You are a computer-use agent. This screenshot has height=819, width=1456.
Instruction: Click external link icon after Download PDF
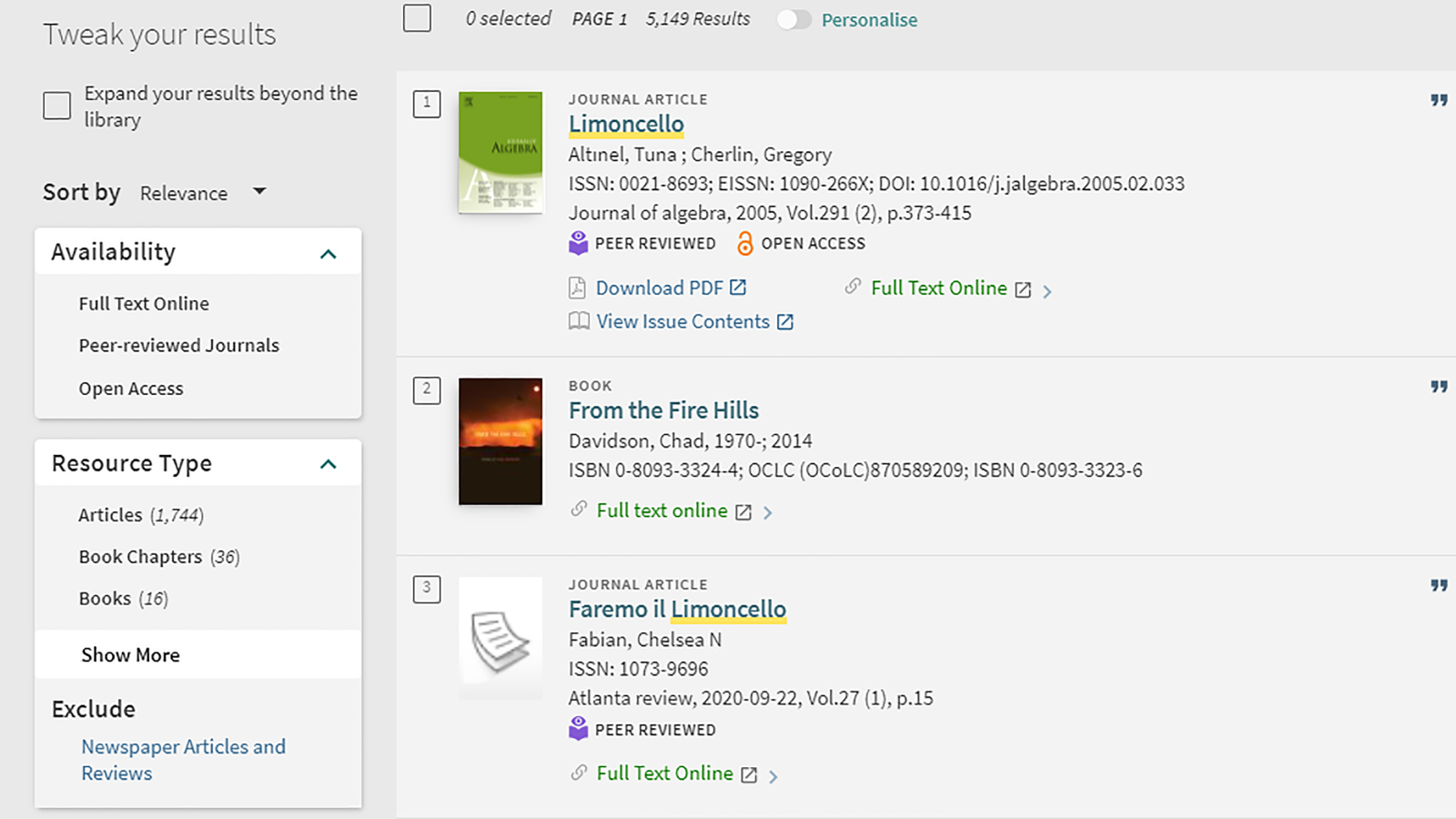[738, 288]
